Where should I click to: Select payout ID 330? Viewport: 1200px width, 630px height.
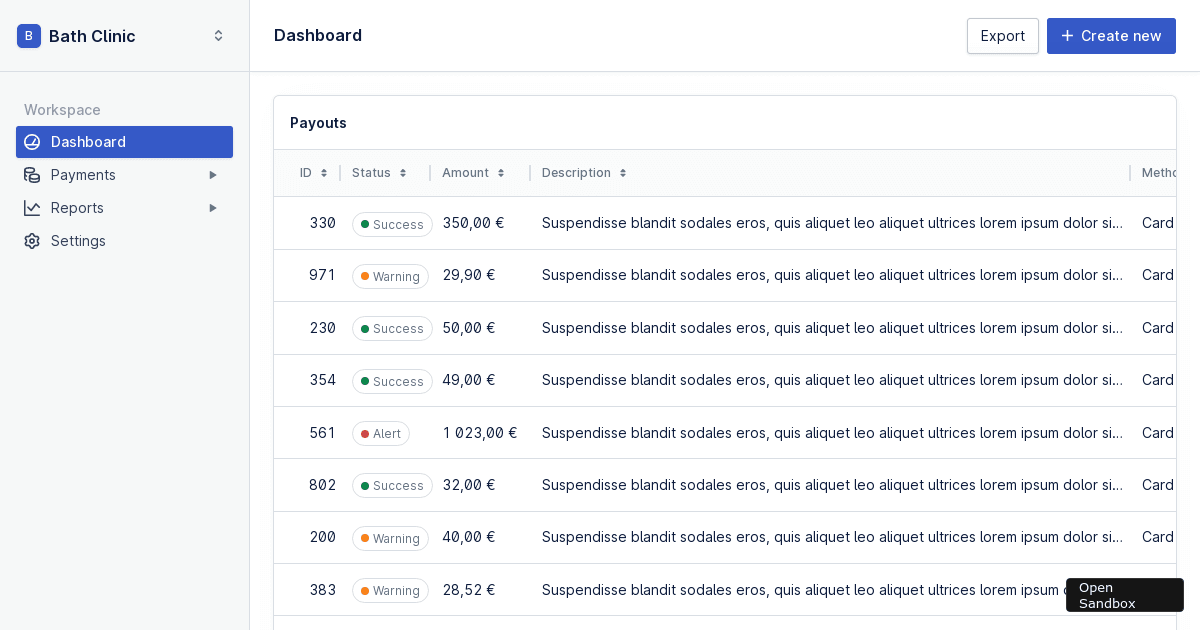(322, 223)
